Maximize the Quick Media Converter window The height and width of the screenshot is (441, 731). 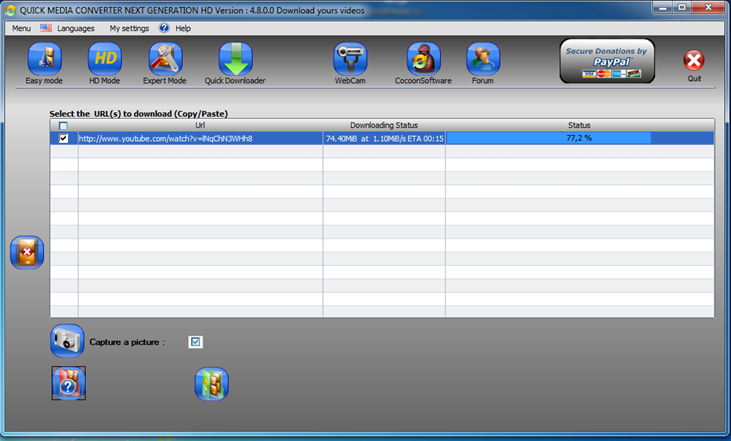pos(682,8)
